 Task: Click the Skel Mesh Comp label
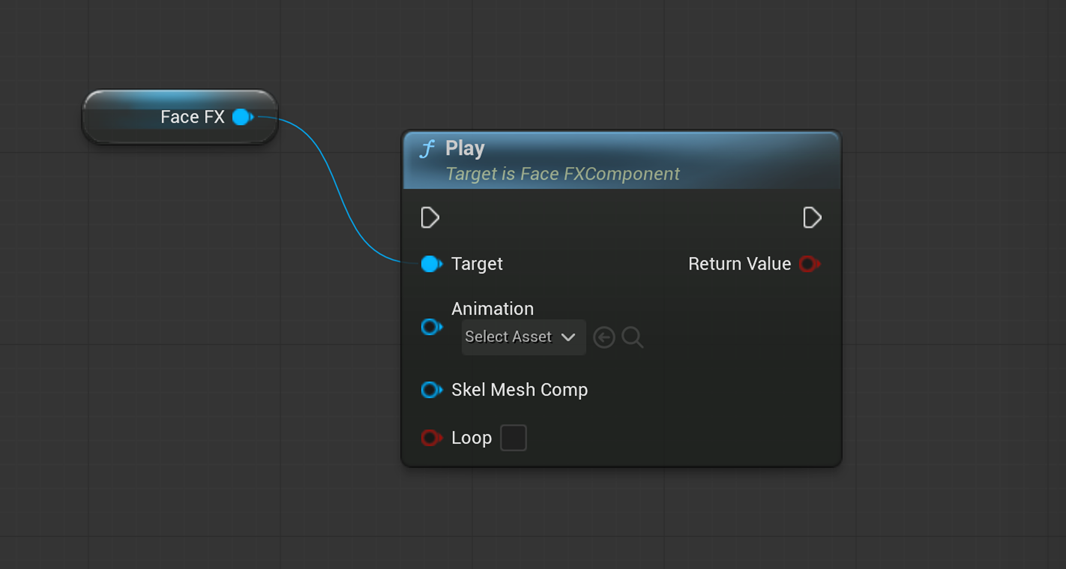click(519, 390)
